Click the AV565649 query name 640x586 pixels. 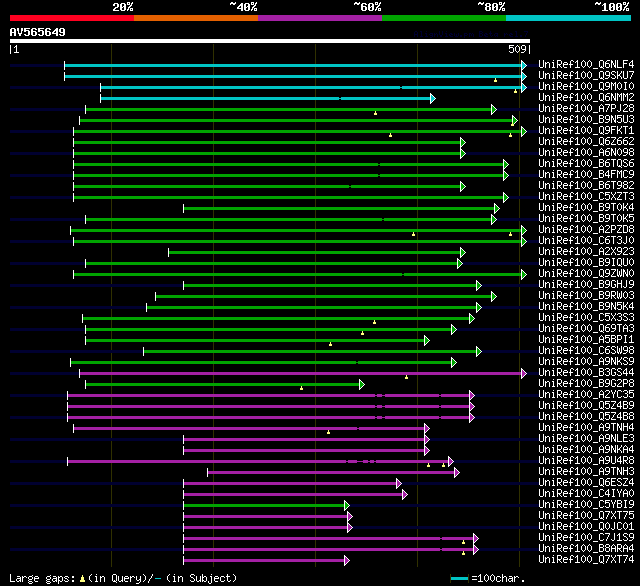pyautogui.click(x=38, y=32)
